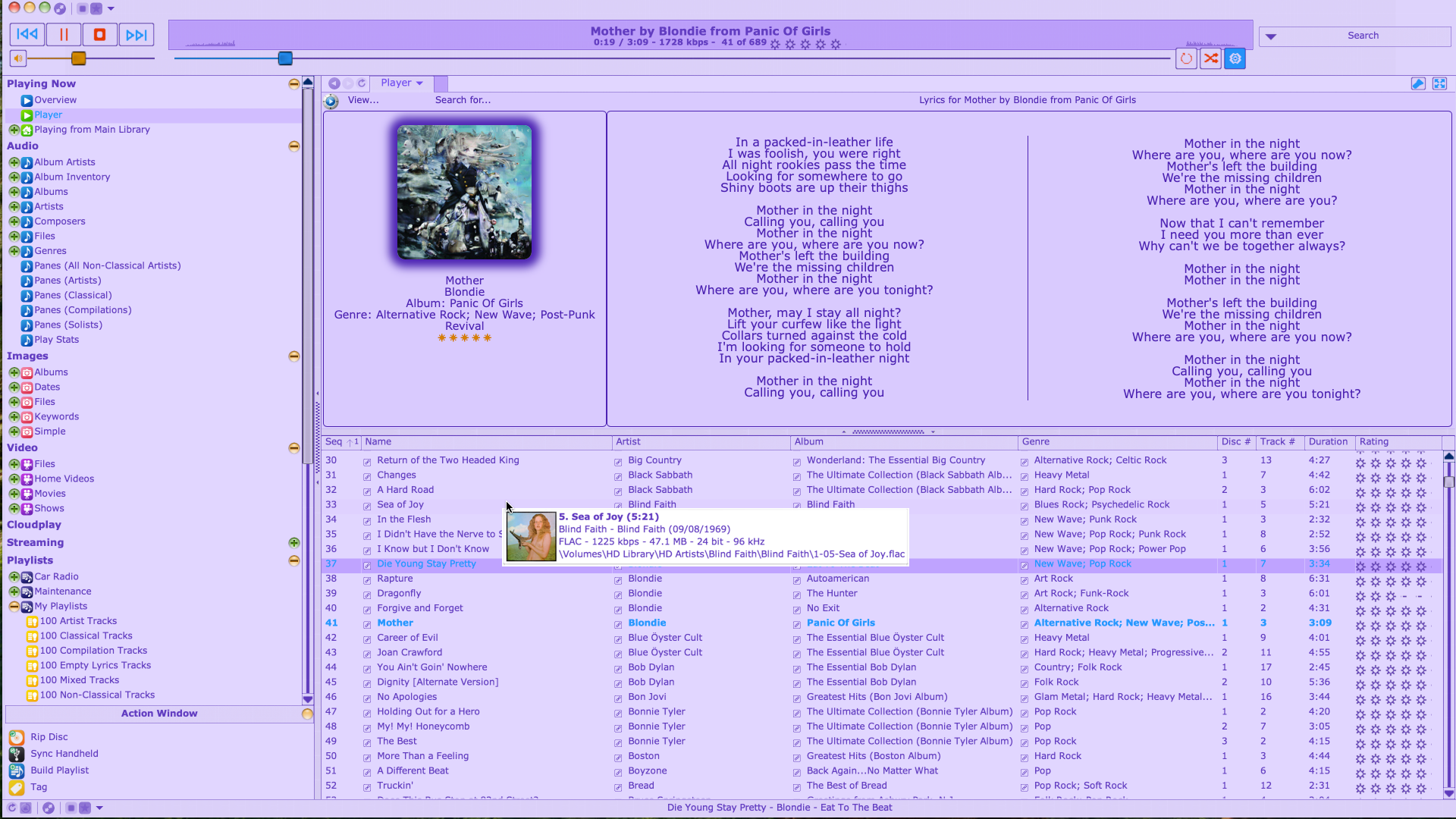Click the 100 Artist Tracks playlist icon

tap(33, 621)
